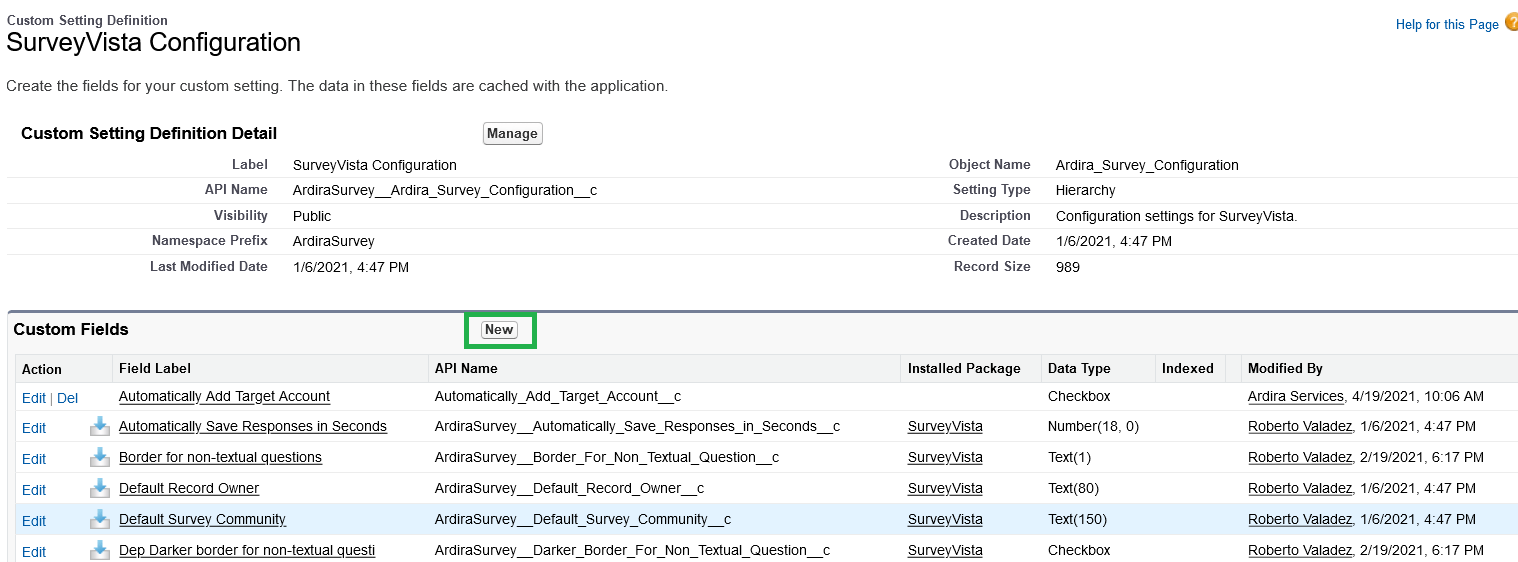Edit the Default Survey Community row
Screen dimensions: 1518x562
coord(33,521)
